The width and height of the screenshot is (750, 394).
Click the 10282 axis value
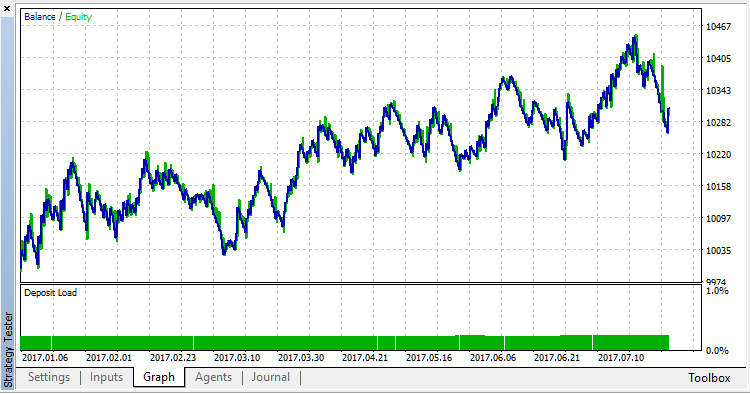[718, 123]
